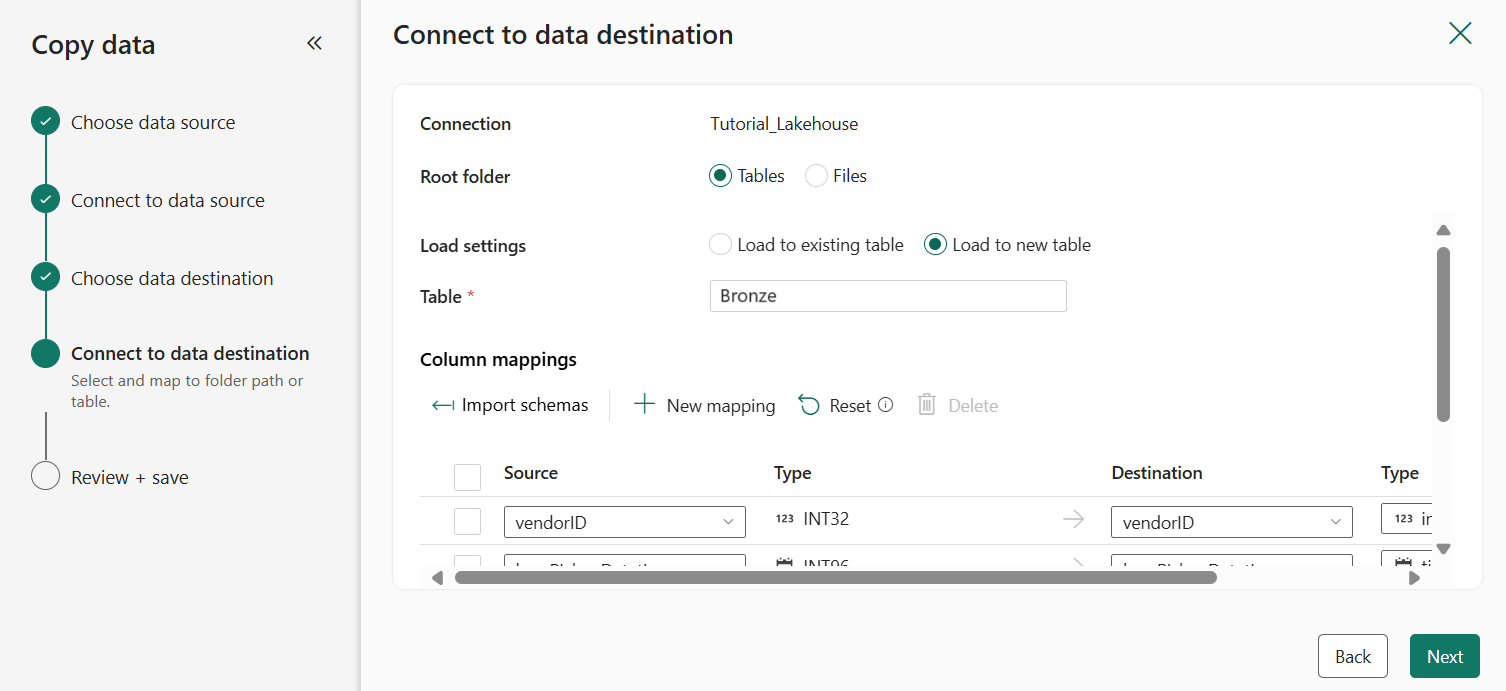1506x691 pixels.
Task: Click the Table name input field
Action: 887,296
